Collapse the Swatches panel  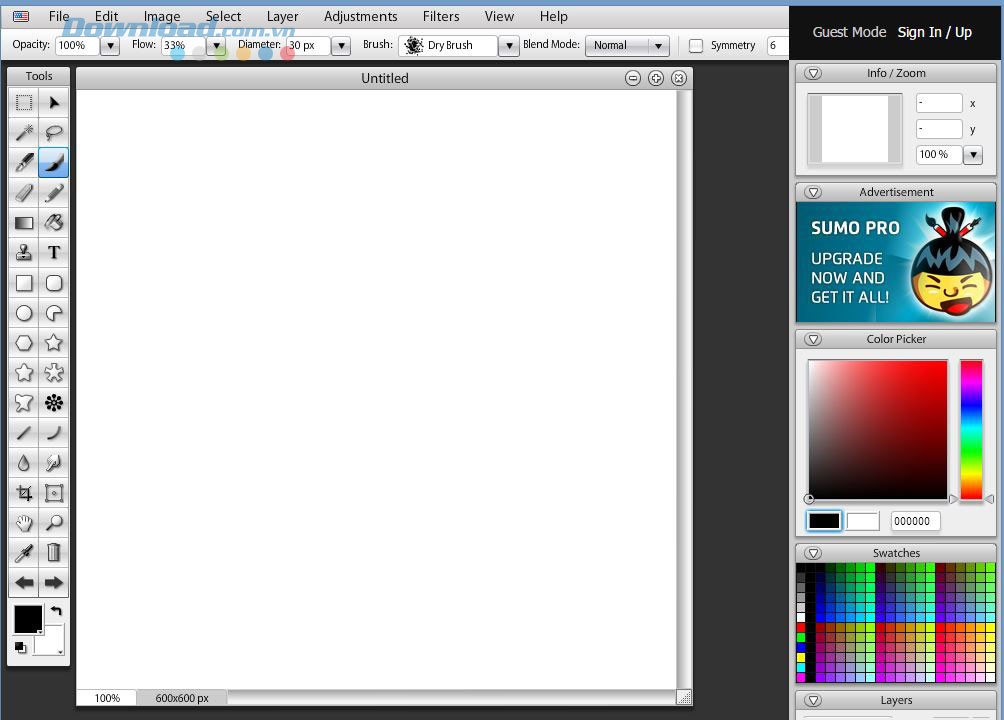(813, 553)
